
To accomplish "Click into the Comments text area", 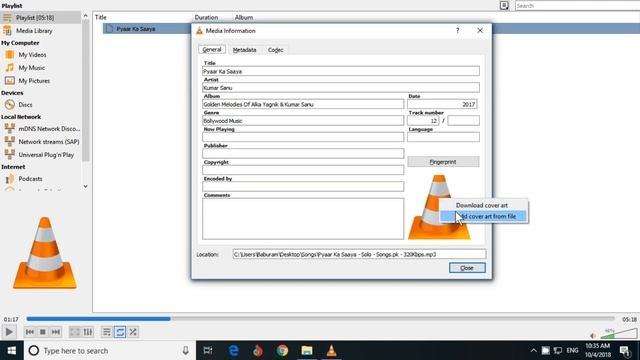I will point(303,219).
